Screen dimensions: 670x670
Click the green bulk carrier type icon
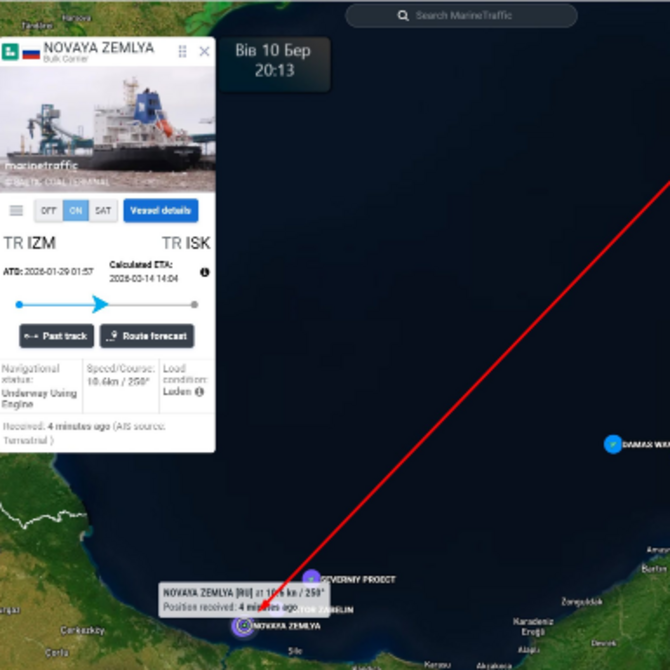10,52
